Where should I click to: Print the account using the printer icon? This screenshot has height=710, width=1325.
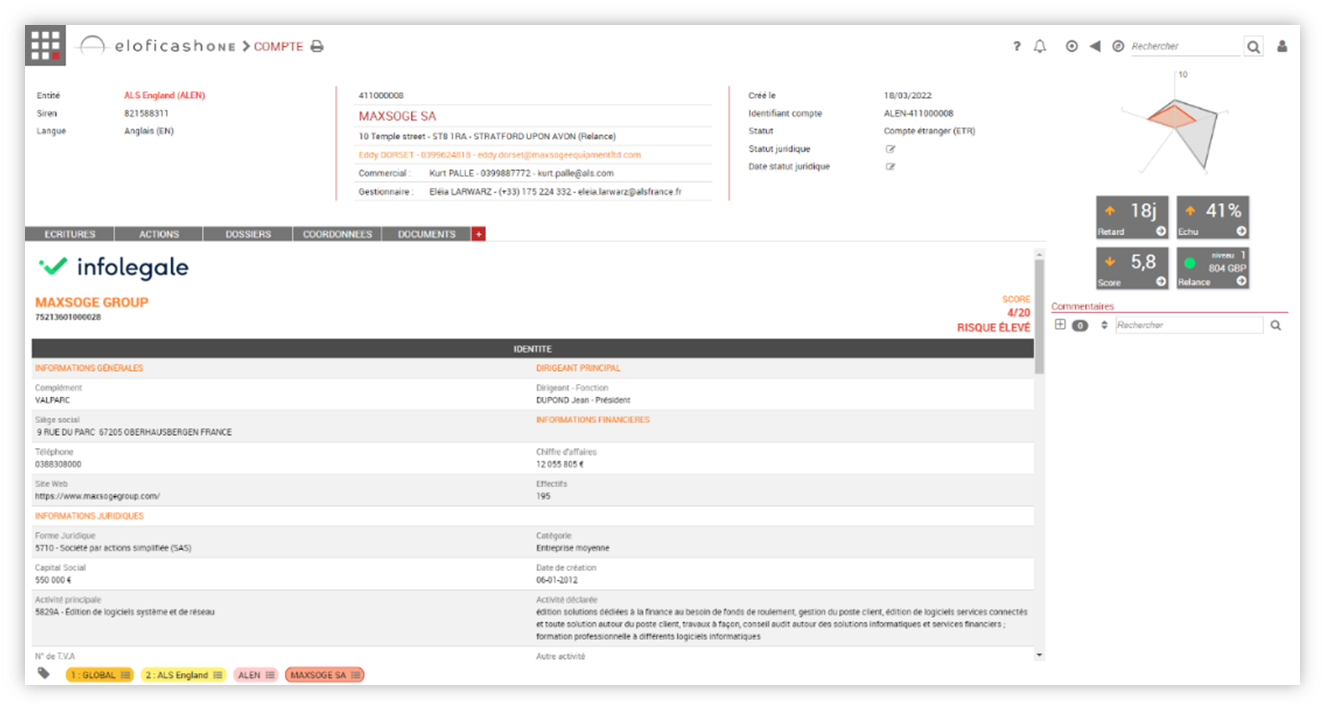click(x=316, y=46)
